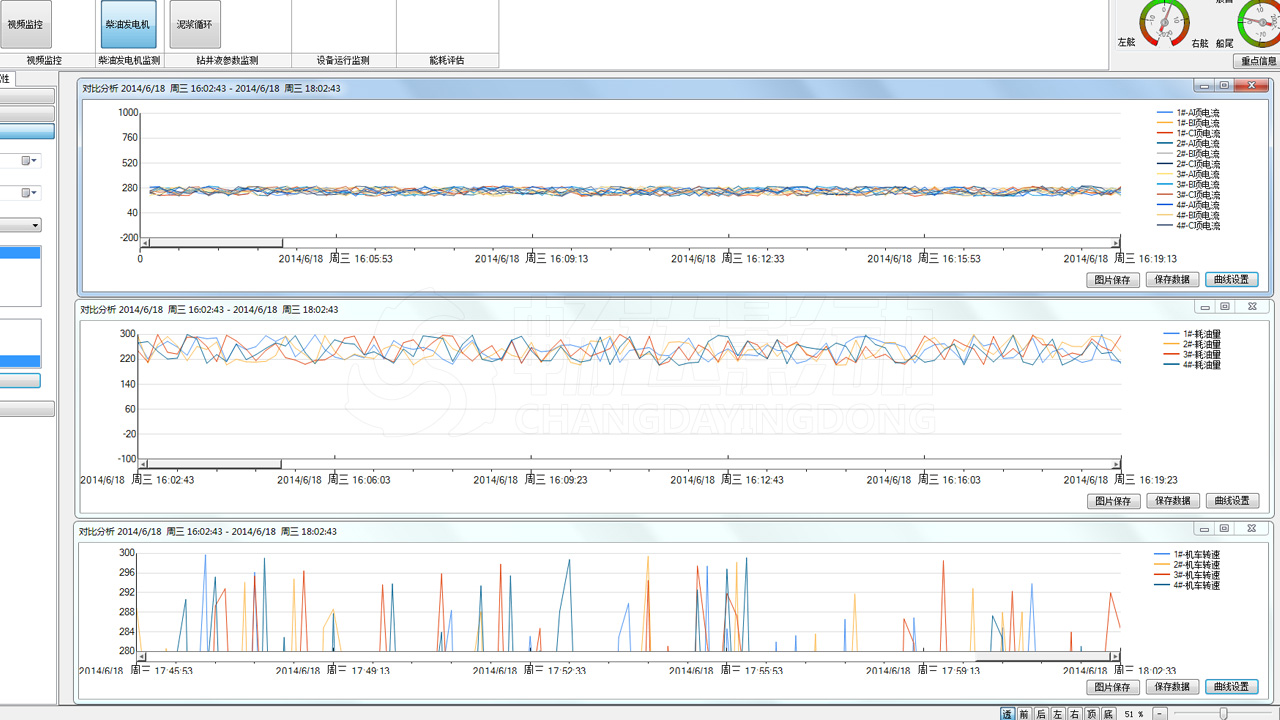Open the second date picker dropdown
1280x720 pixels.
point(30,192)
